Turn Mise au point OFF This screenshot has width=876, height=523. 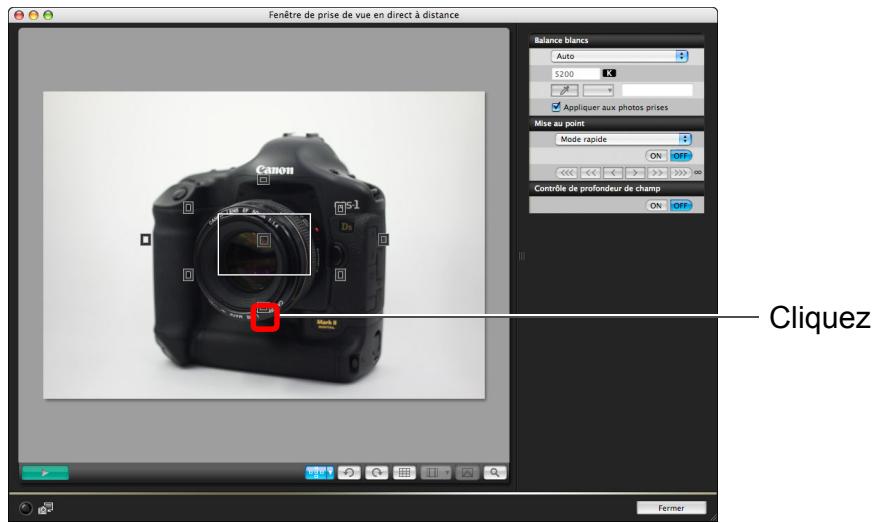(680, 156)
